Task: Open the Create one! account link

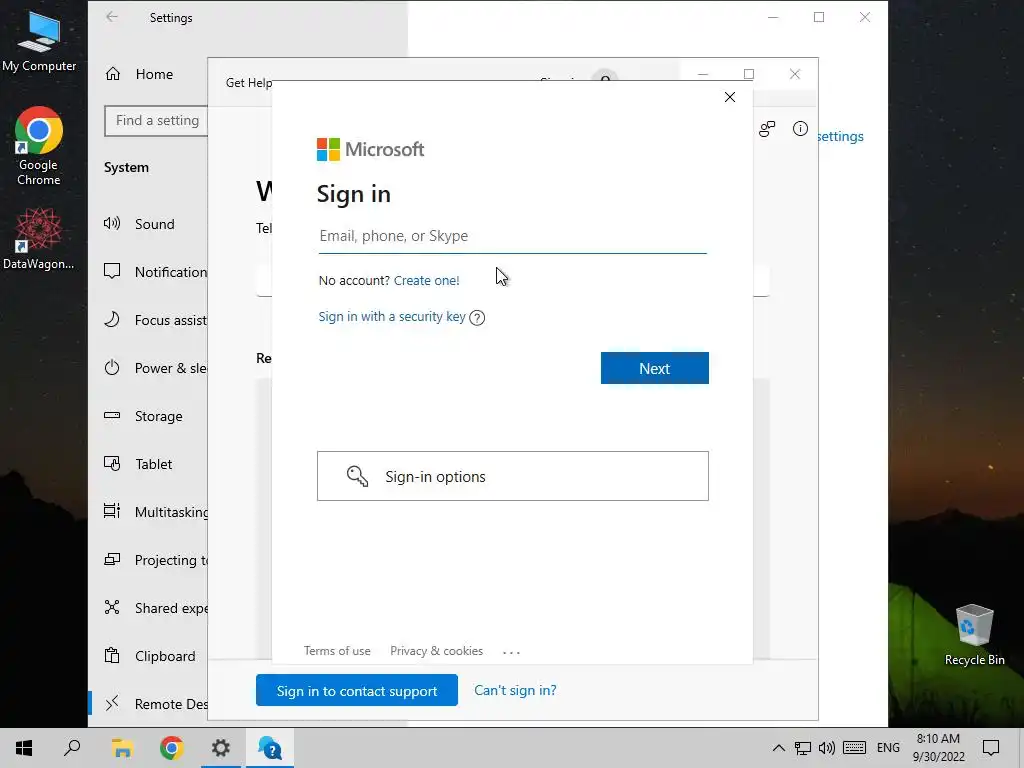Action: [x=426, y=280]
